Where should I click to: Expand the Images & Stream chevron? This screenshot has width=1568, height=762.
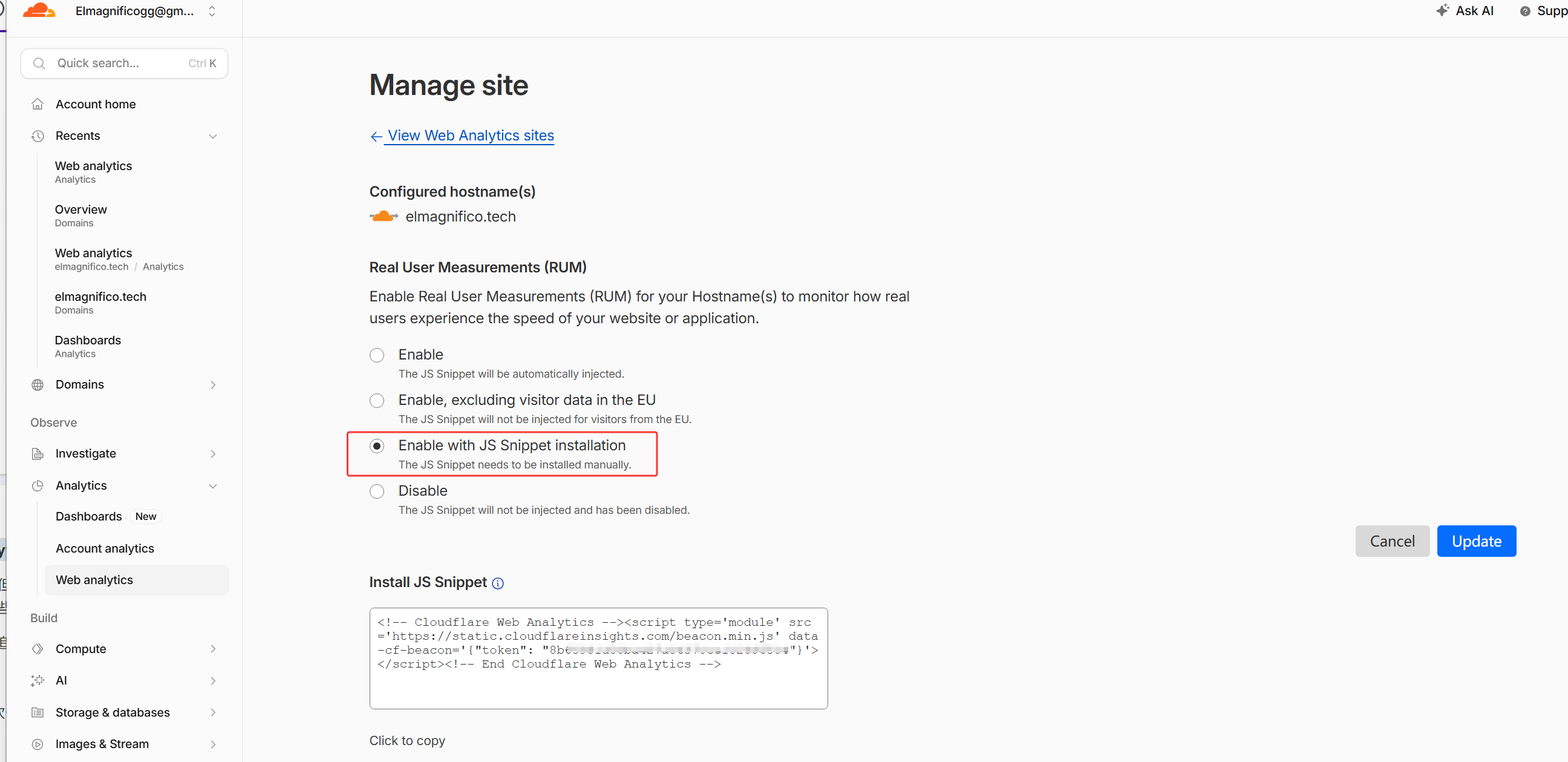click(x=213, y=744)
